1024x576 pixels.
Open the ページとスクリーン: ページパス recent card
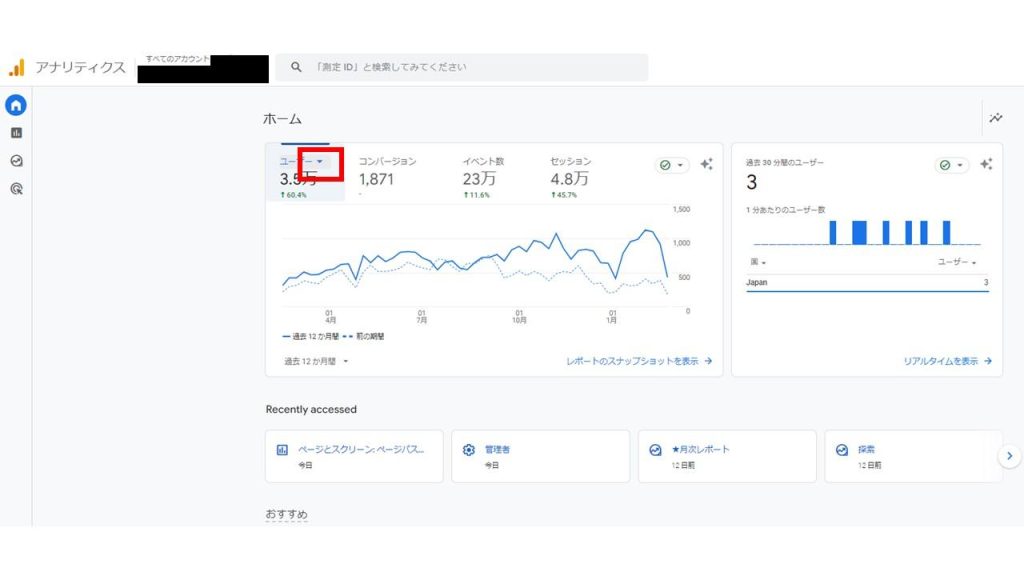point(354,456)
